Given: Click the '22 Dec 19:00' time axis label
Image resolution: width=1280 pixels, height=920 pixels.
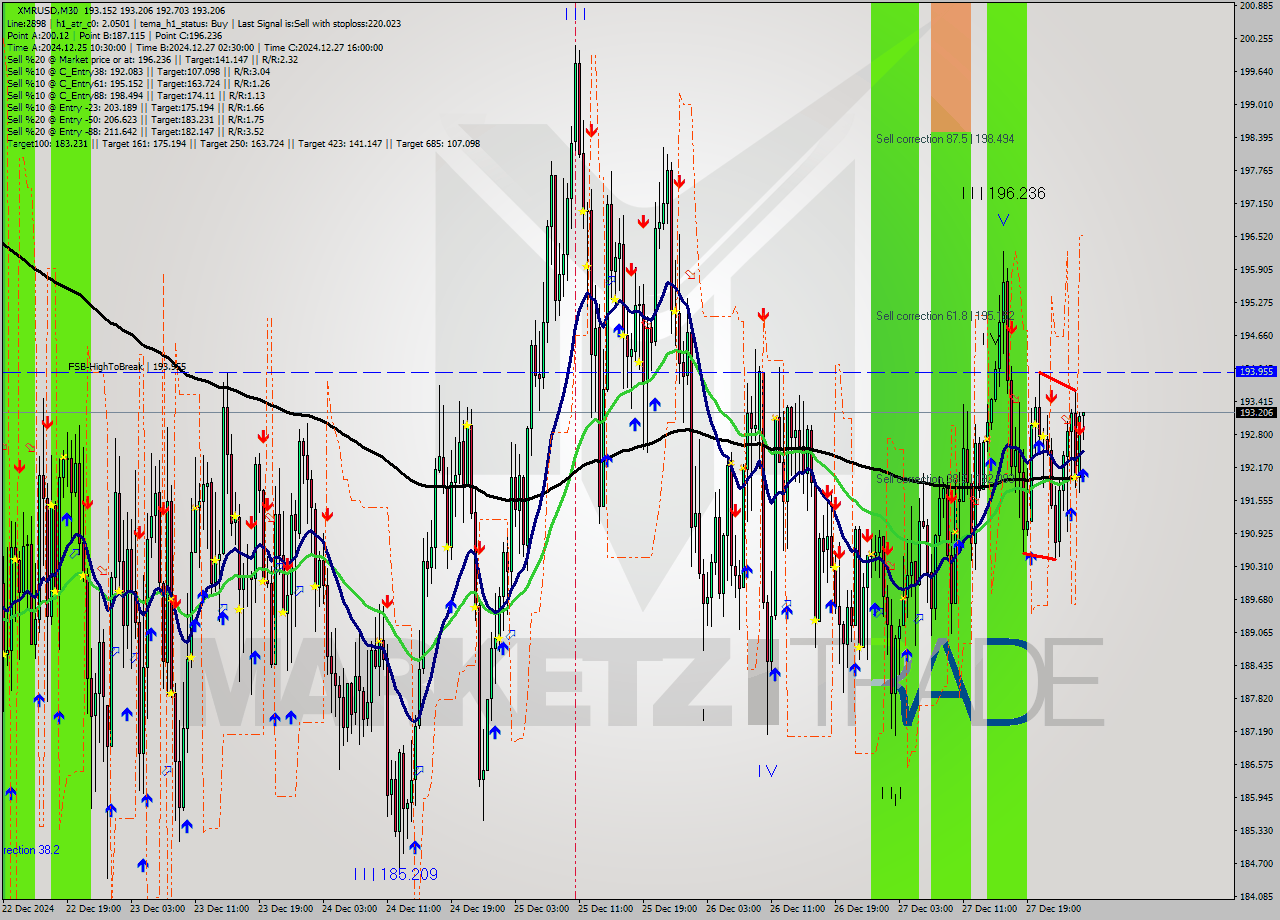Looking at the screenshot, I should 94,909.
